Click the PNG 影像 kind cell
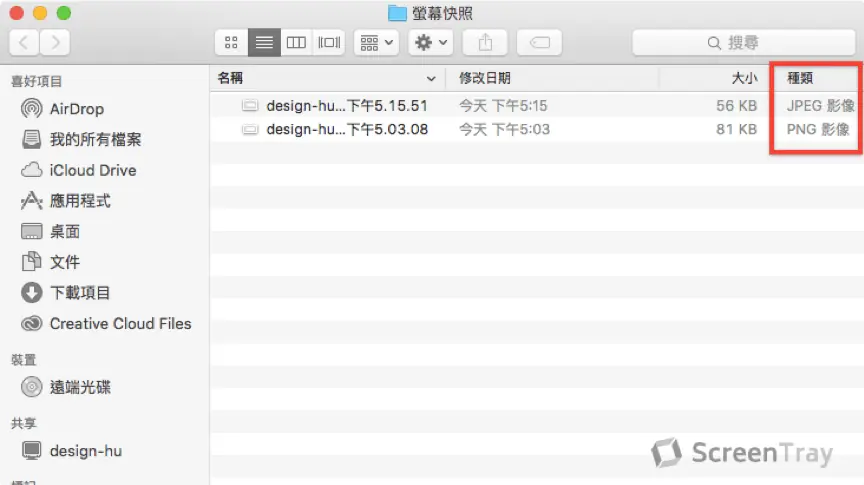 pyautogui.click(x=818, y=129)
